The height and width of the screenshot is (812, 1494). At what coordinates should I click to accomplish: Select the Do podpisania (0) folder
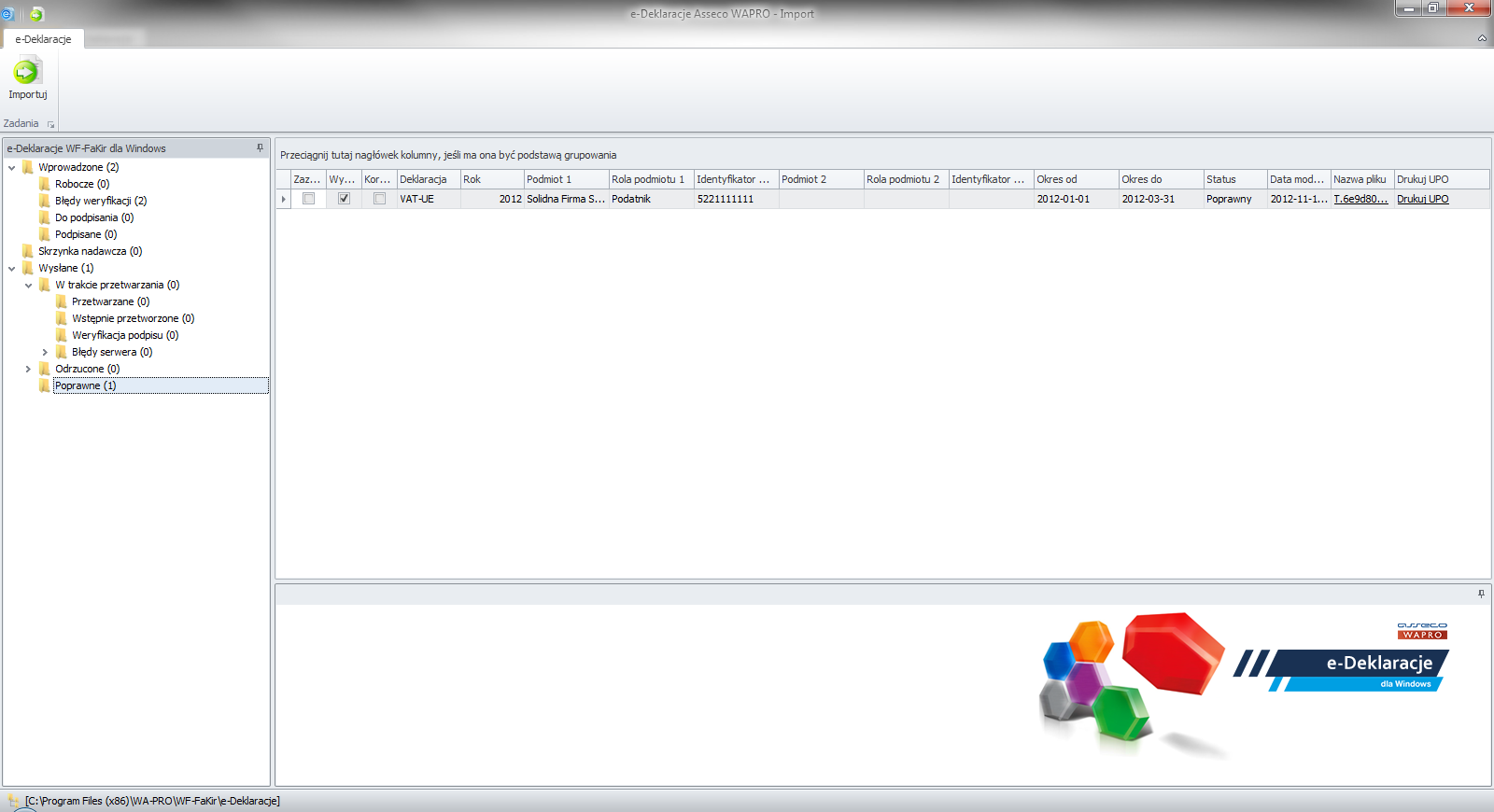click(x=94, y=217)
